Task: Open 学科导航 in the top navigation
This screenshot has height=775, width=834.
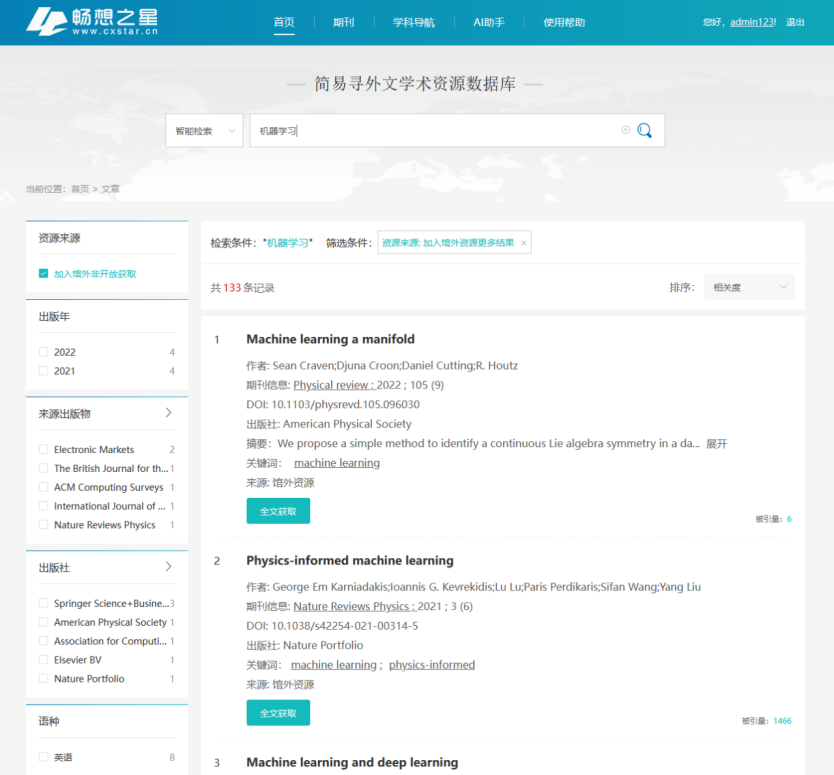Action: click(413, 22)
